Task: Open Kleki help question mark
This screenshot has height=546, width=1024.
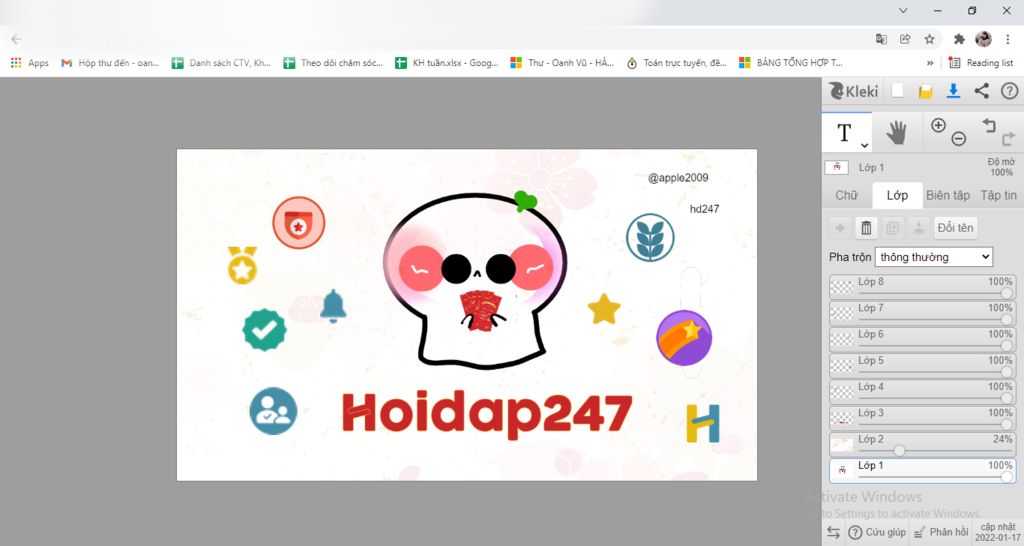Action: (x=1010, y=91)
